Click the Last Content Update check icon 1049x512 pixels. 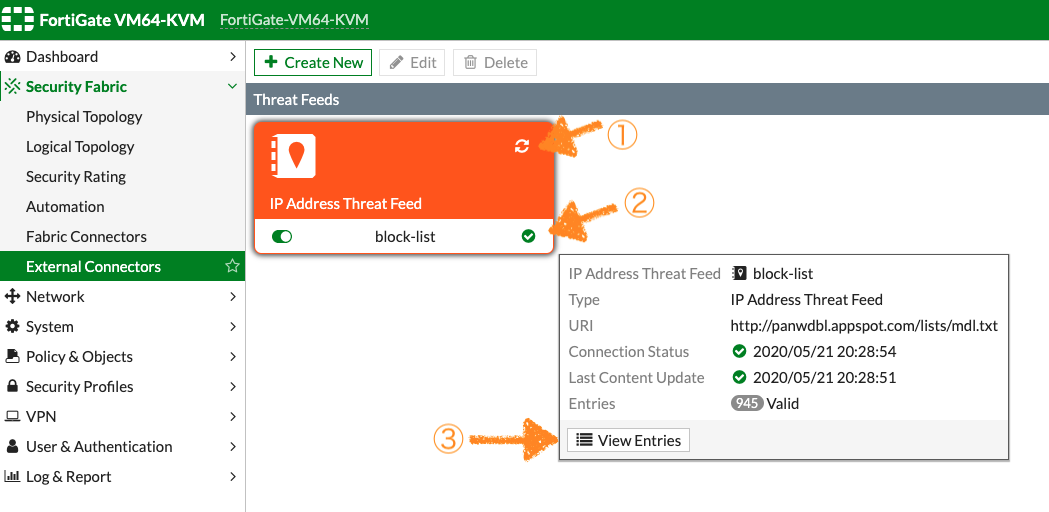point(739,377)
